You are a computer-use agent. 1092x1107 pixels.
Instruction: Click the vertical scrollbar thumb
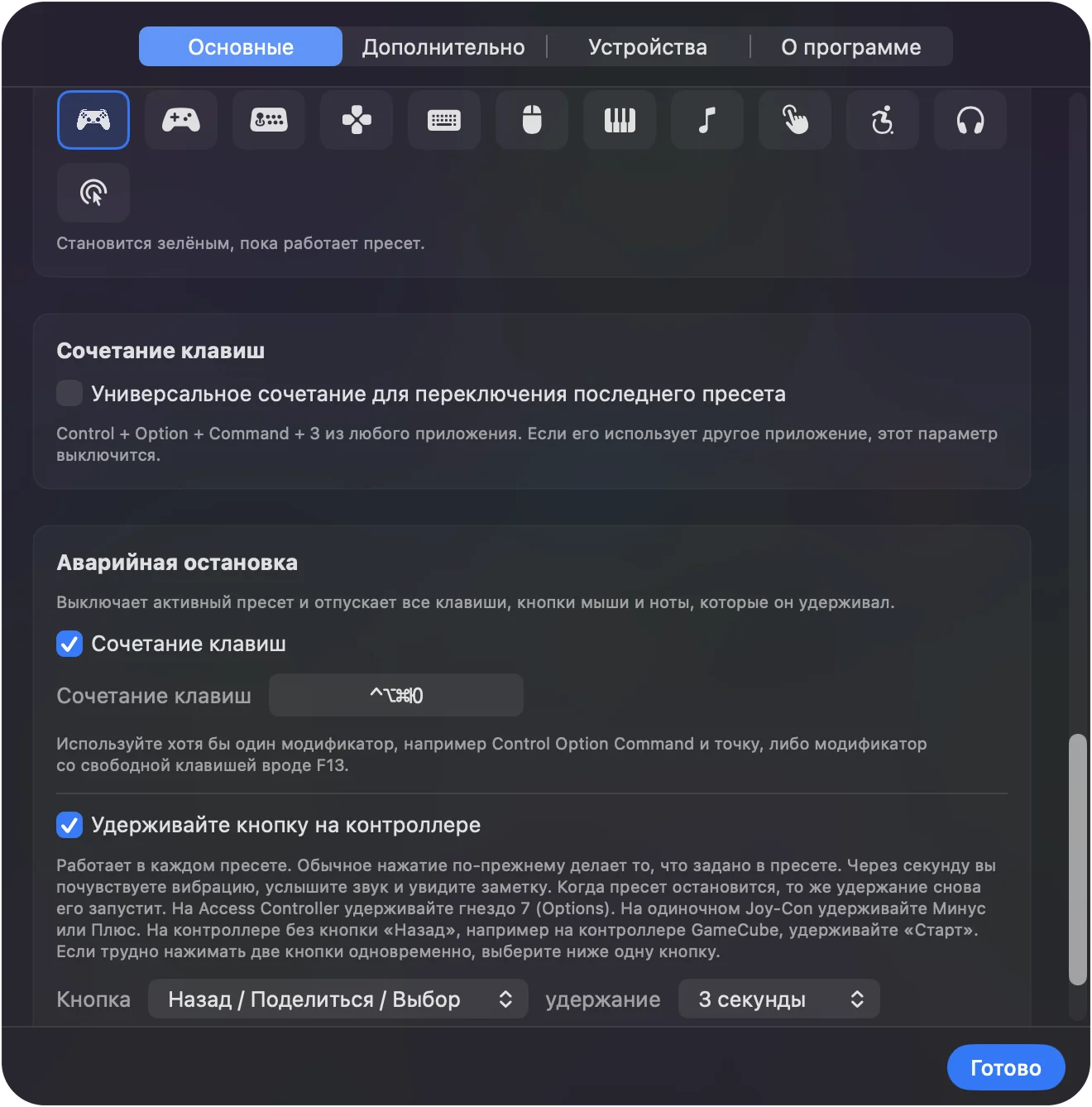point(1077,859)
